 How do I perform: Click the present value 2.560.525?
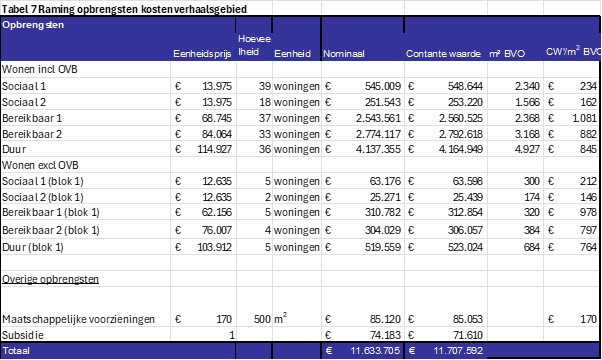point(461,118)
